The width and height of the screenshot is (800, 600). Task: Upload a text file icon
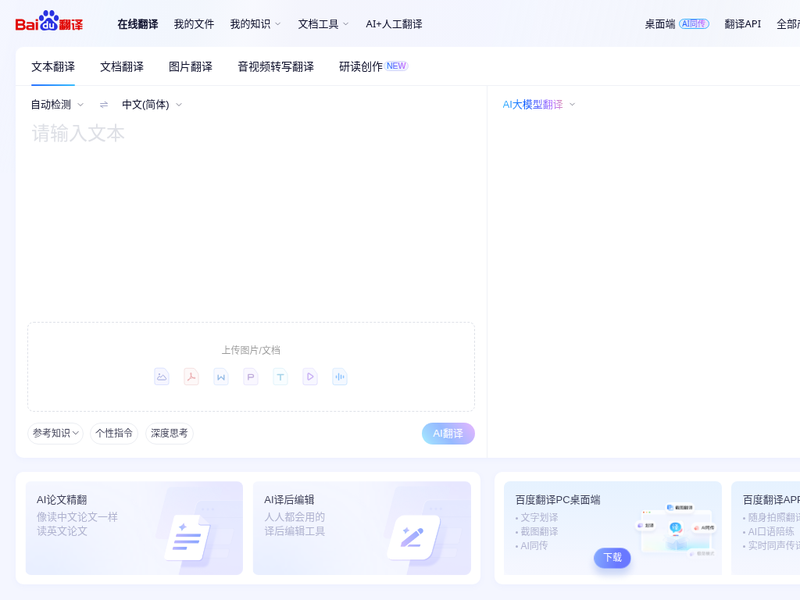(x=280, y=377)
